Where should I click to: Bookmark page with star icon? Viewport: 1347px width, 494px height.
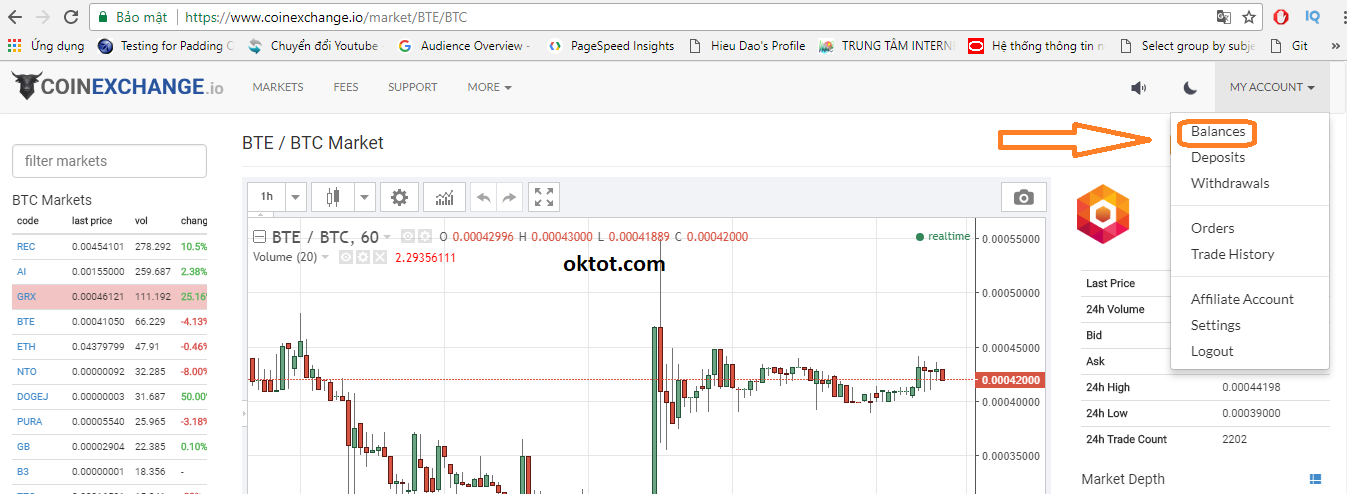pos(1249,17)
